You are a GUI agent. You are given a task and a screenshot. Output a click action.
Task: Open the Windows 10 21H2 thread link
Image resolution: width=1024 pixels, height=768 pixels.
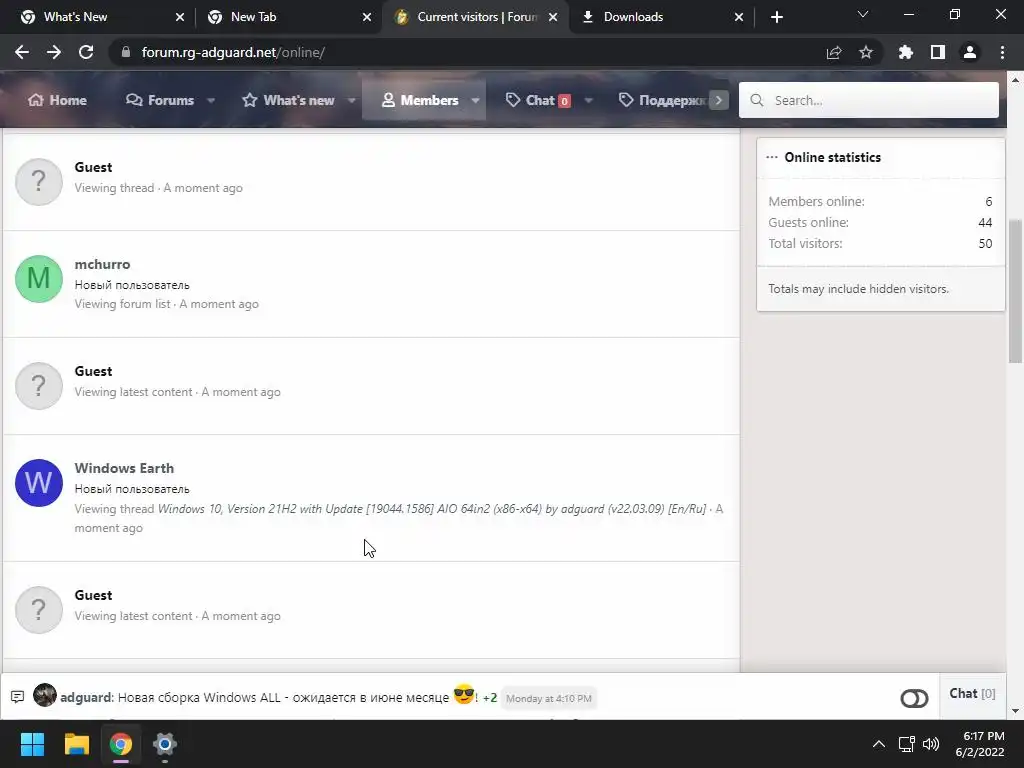432,509
